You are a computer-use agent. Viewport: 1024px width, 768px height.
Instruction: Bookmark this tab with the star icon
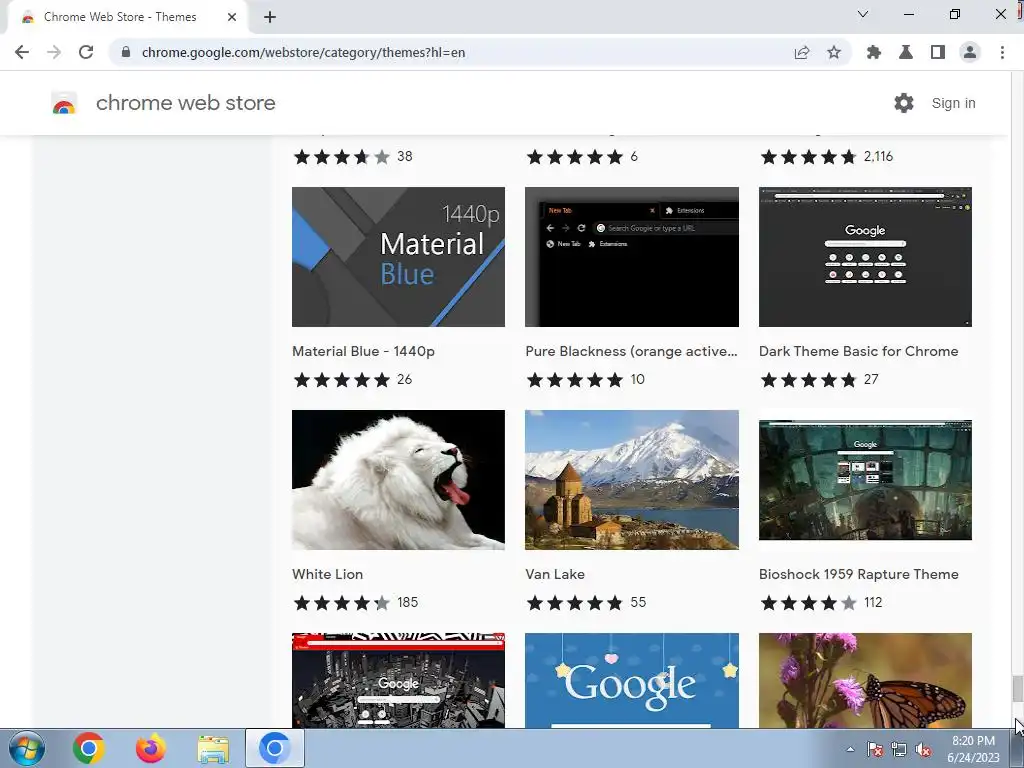(834, 52)
